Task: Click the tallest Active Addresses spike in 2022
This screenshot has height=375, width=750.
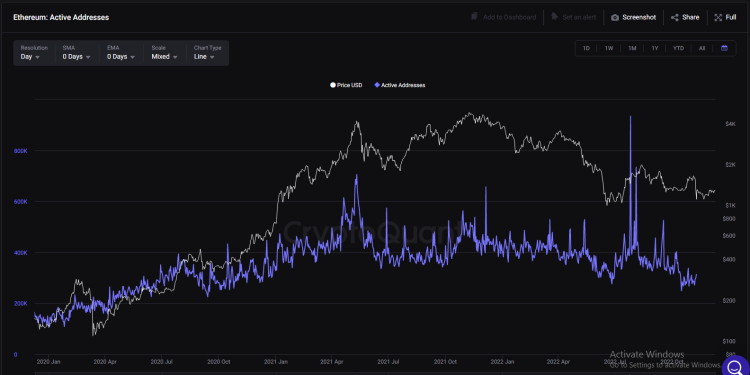Action: coord(630,117)
